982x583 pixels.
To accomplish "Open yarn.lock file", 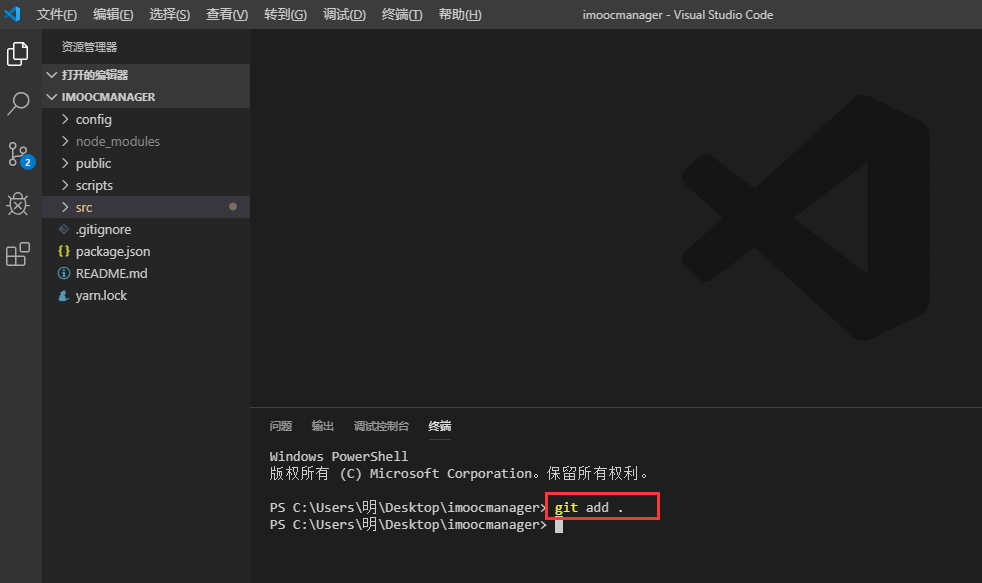I will [x=101, y=295].
